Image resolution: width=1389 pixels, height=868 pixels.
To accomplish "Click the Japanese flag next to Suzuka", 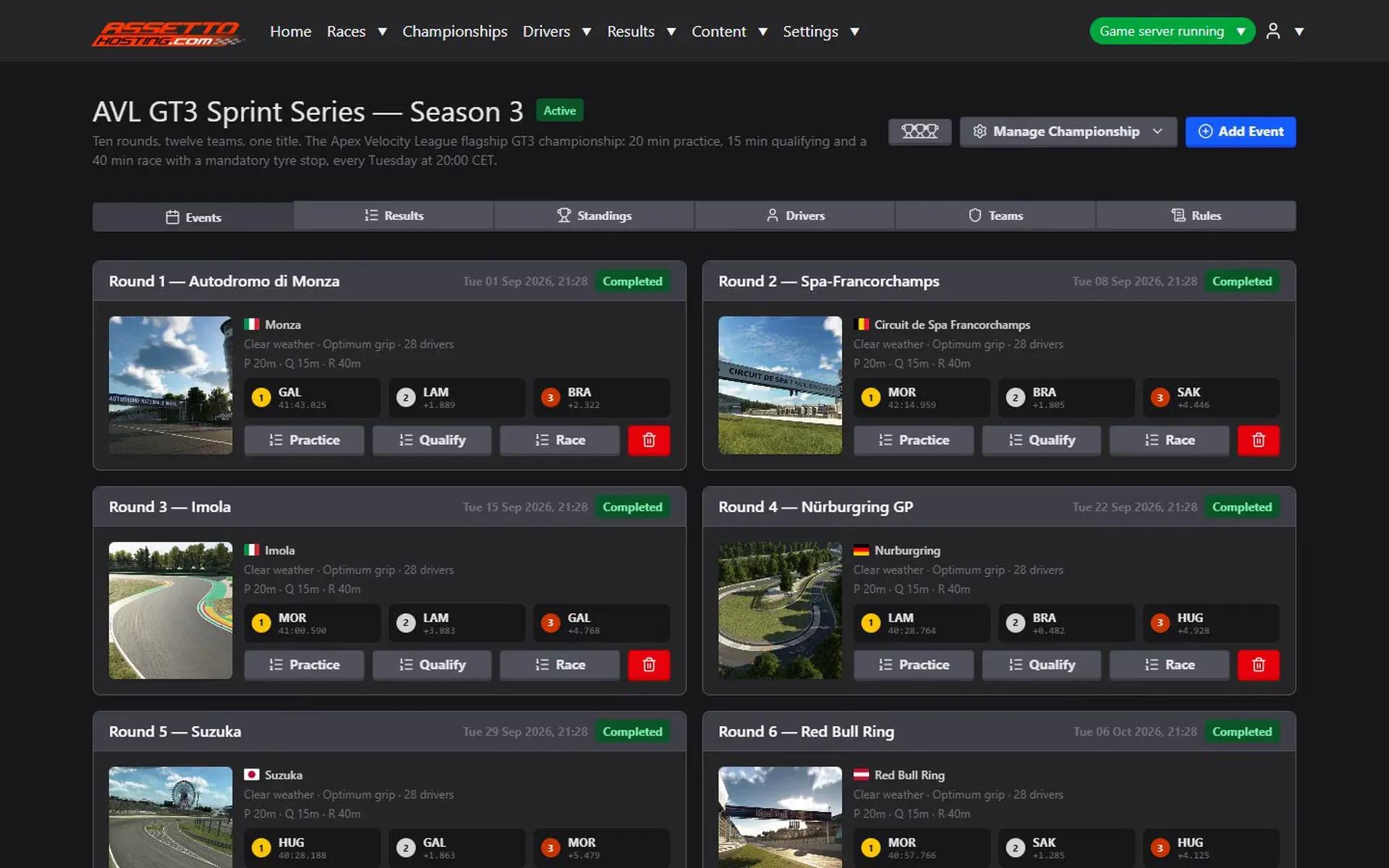I will coord(252,775).
